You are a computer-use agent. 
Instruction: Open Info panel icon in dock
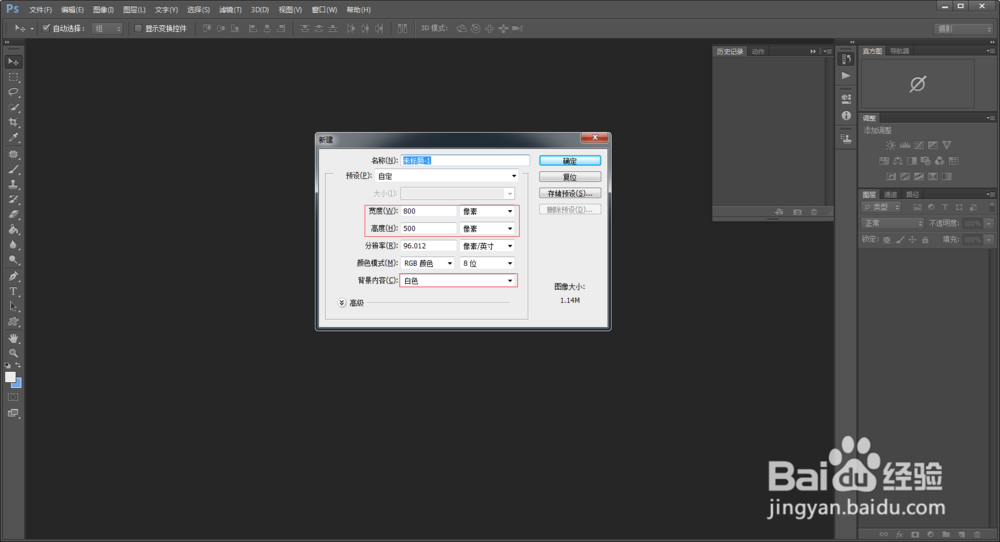click(846, 115)
